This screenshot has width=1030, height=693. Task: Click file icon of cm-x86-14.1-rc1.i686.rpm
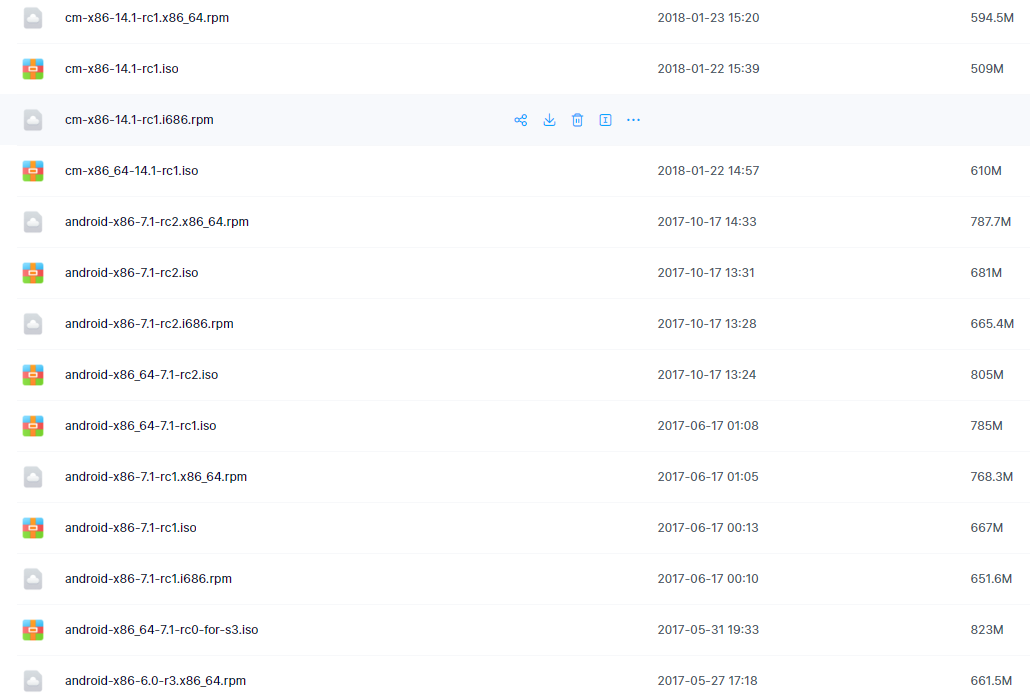click(33, 120)
